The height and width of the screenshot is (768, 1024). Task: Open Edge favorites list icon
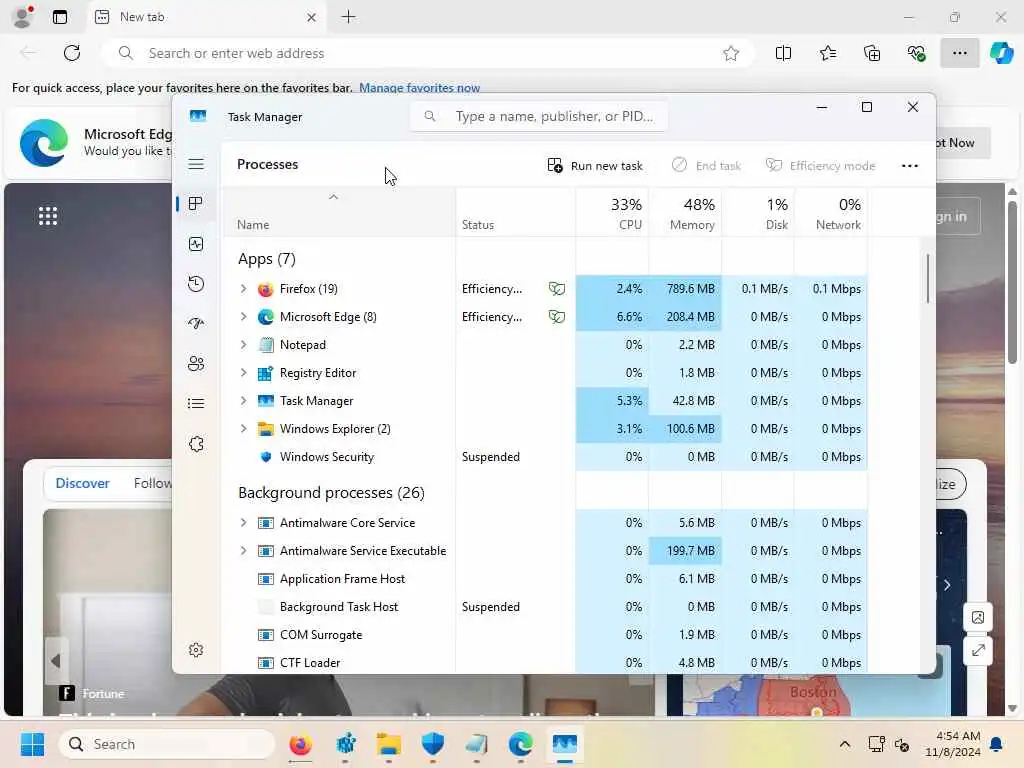click(x=827, y=54)
